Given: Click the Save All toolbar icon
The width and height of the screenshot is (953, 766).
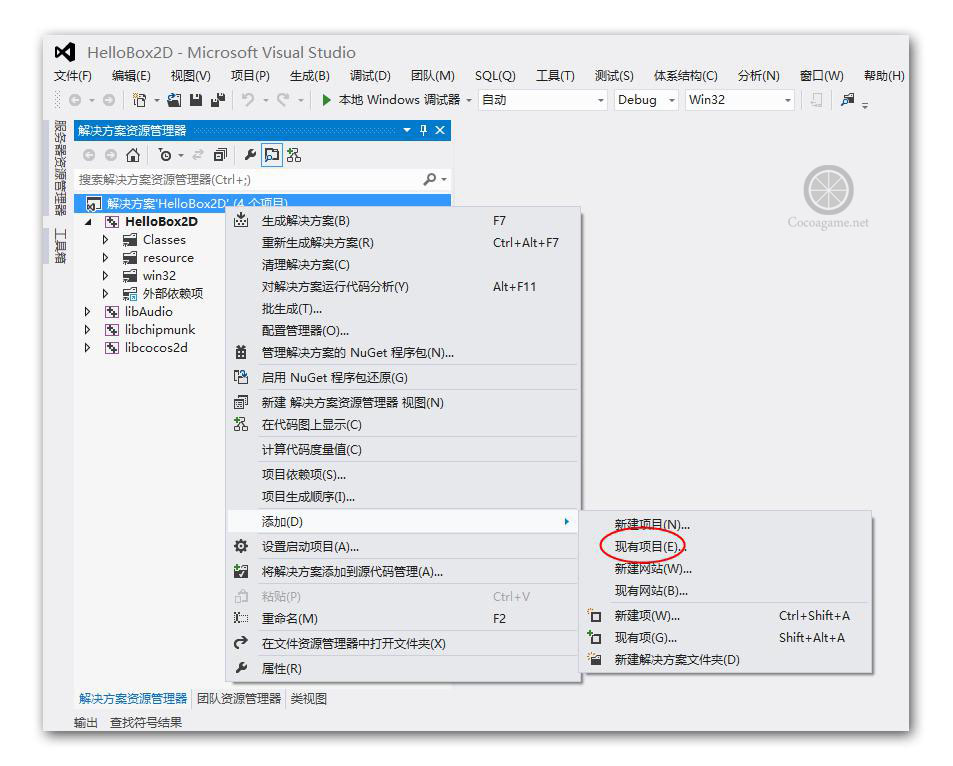Looking at the screenshot, I should [218, 100].
